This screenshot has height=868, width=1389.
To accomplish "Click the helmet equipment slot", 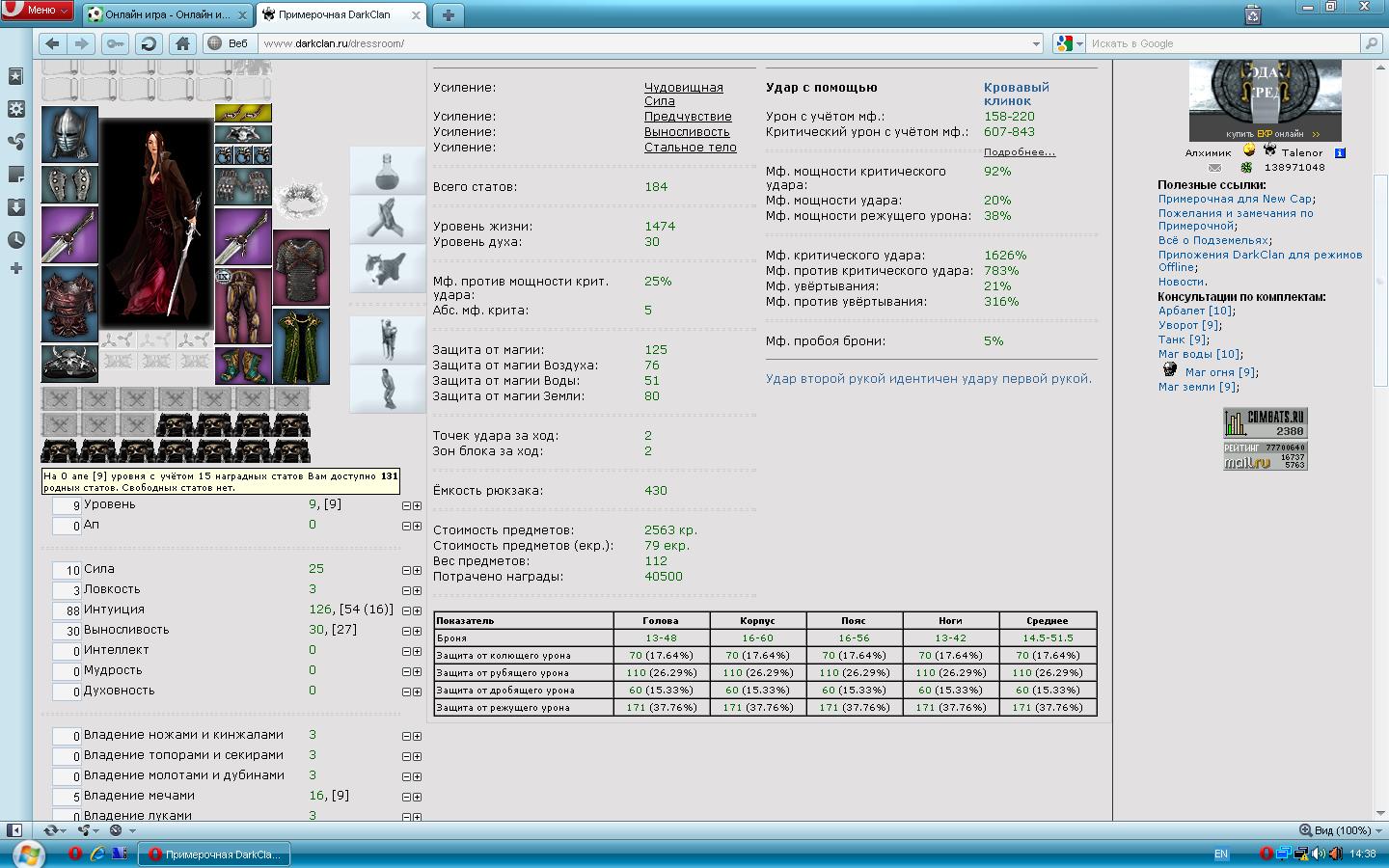I will tap(69, 134).
